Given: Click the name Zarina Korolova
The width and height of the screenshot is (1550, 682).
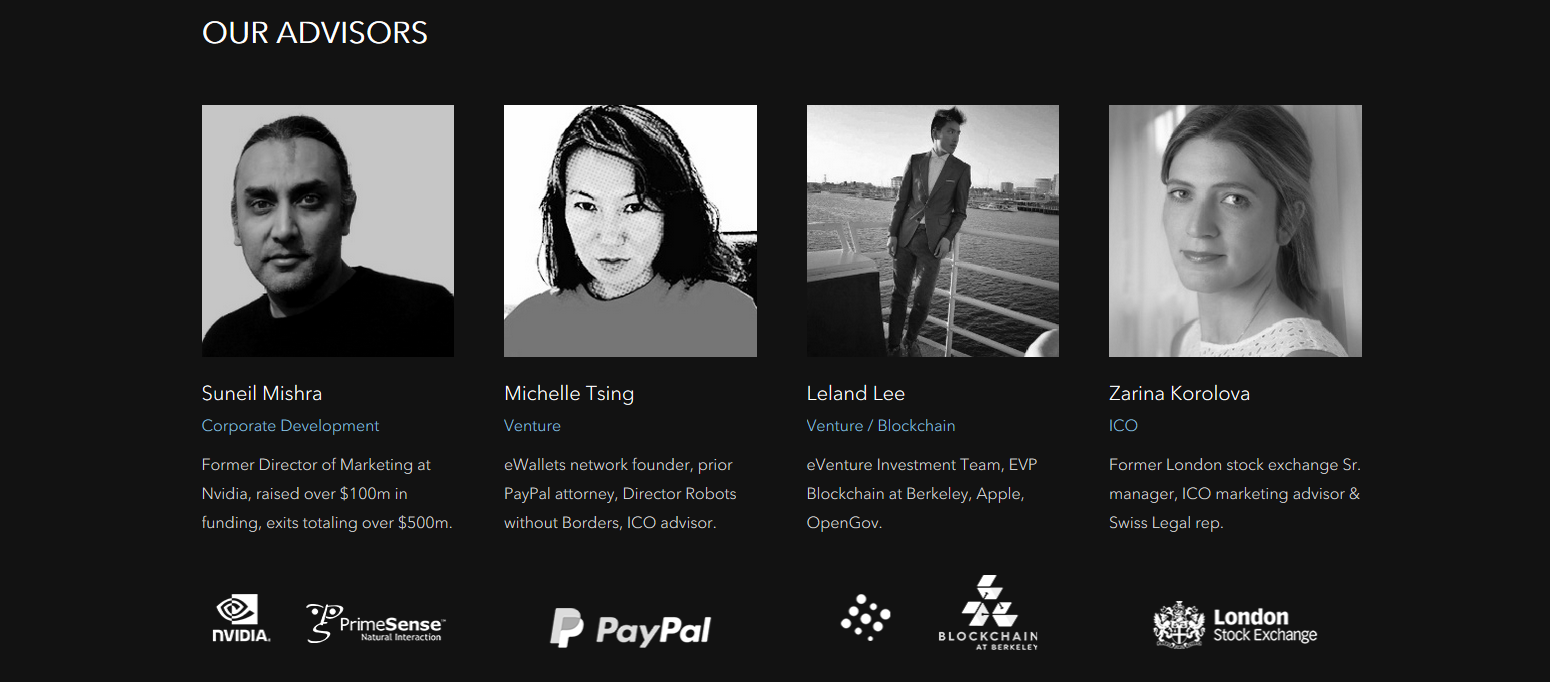Looking at the screenshot, I should coord(1179,393).
